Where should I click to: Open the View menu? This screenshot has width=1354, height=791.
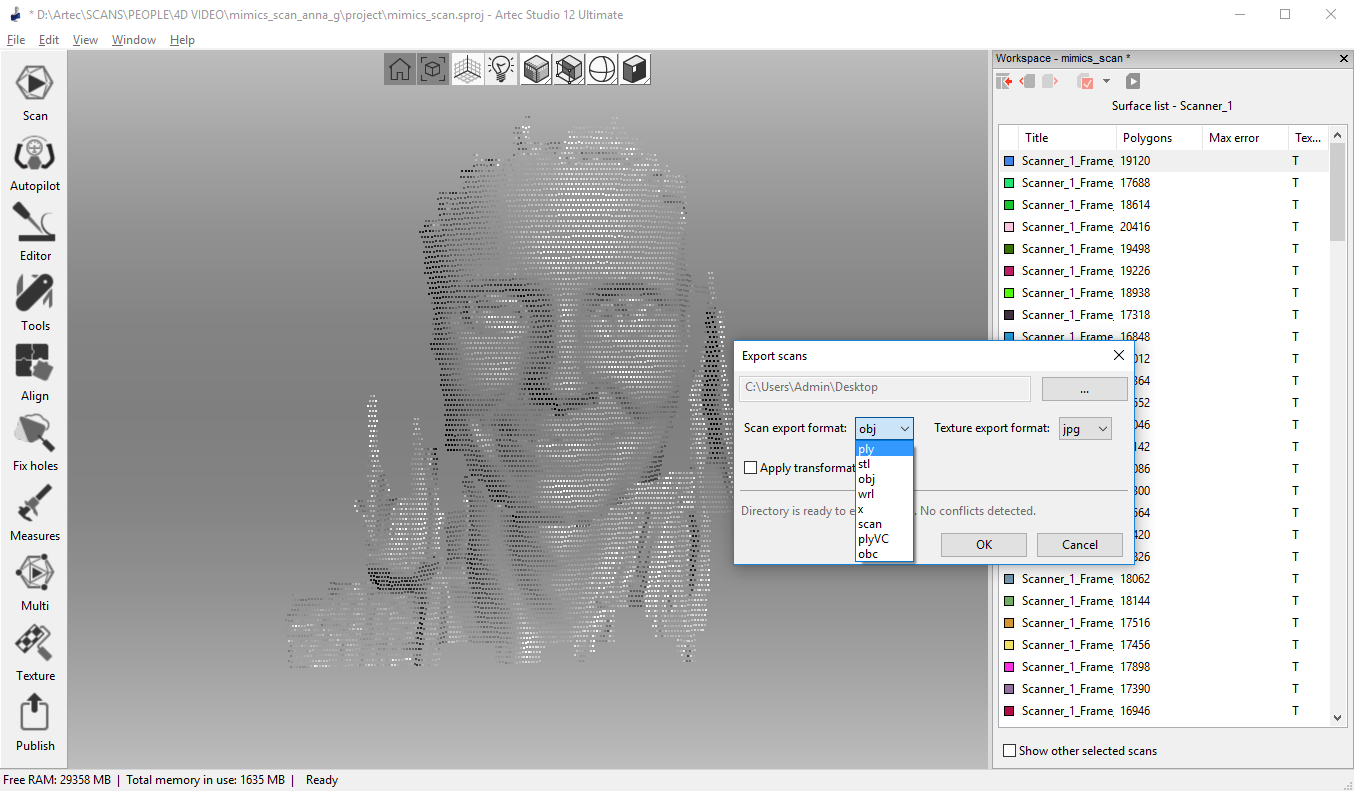[86, 40]
